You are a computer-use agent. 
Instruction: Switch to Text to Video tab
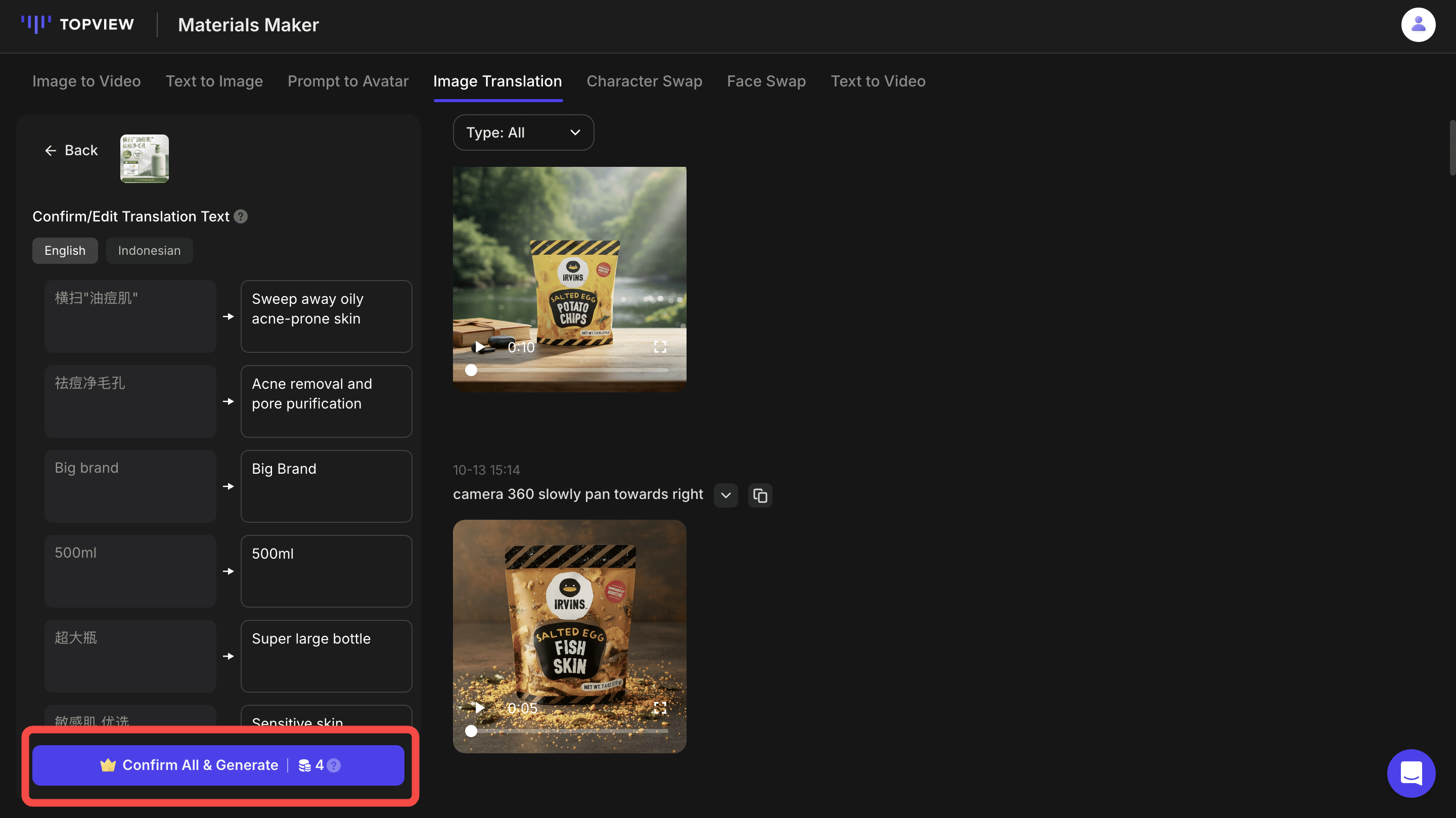pyautogui.click(x=877, y=81)
